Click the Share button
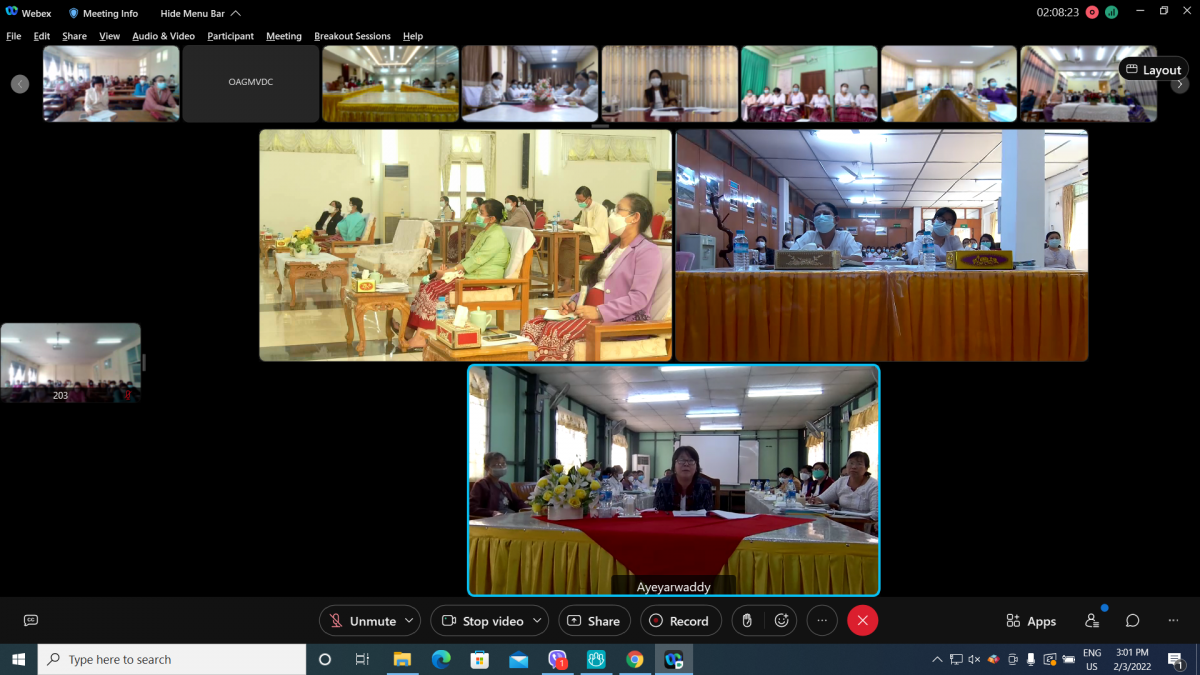Screen dimensions: 1200x675 [x=594, y=621]
